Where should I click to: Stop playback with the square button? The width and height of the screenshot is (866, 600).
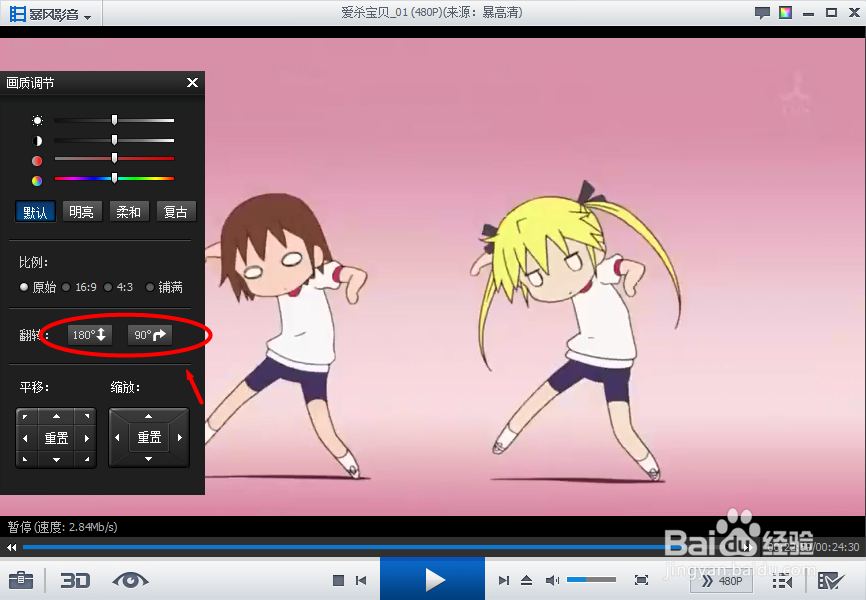click(x=339, y=580)
